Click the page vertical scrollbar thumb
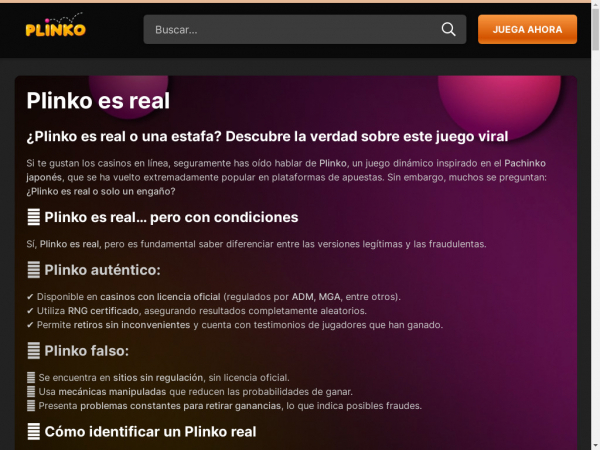 595,29
